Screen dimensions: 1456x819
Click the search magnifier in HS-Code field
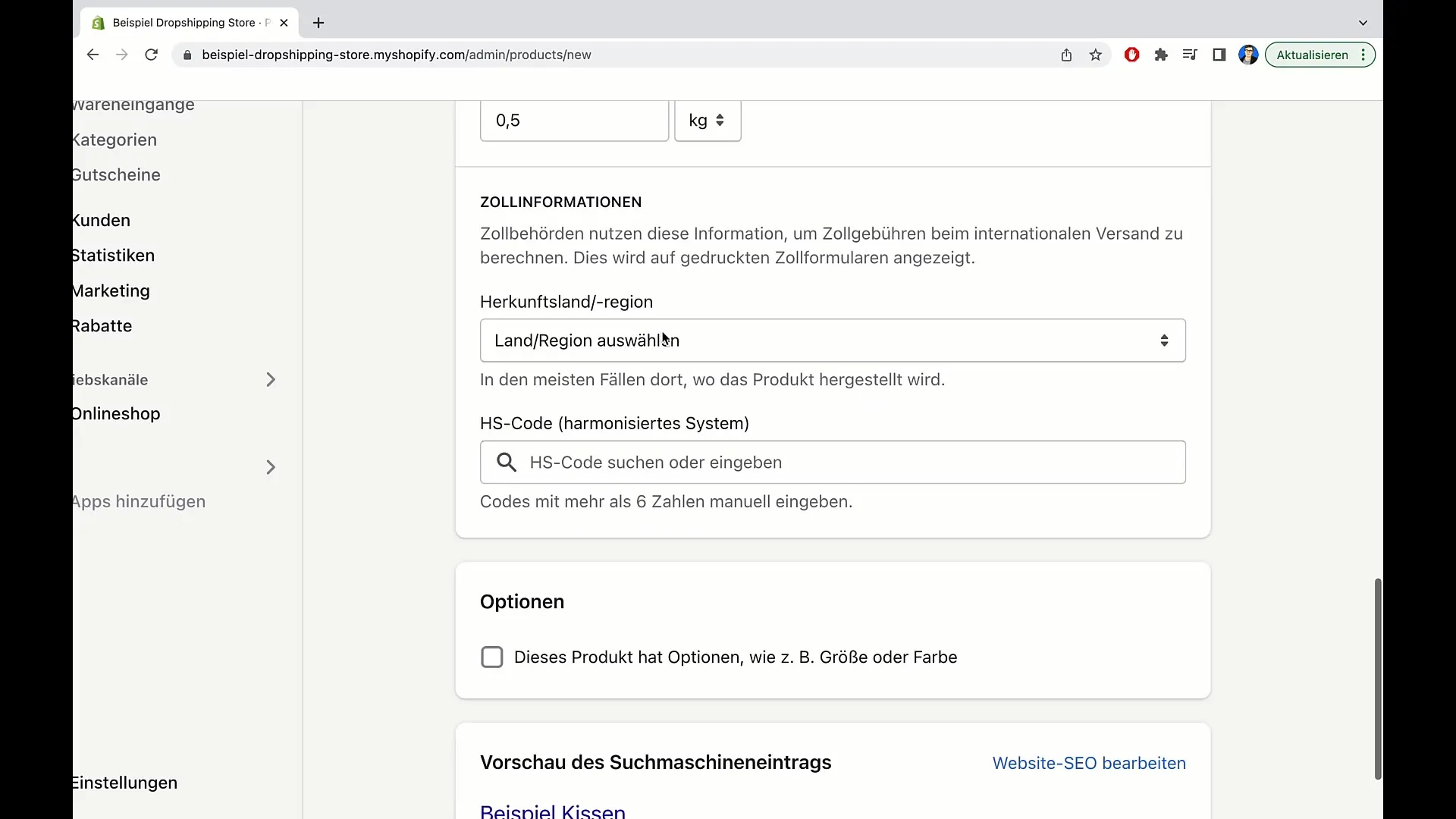(507, 463)
